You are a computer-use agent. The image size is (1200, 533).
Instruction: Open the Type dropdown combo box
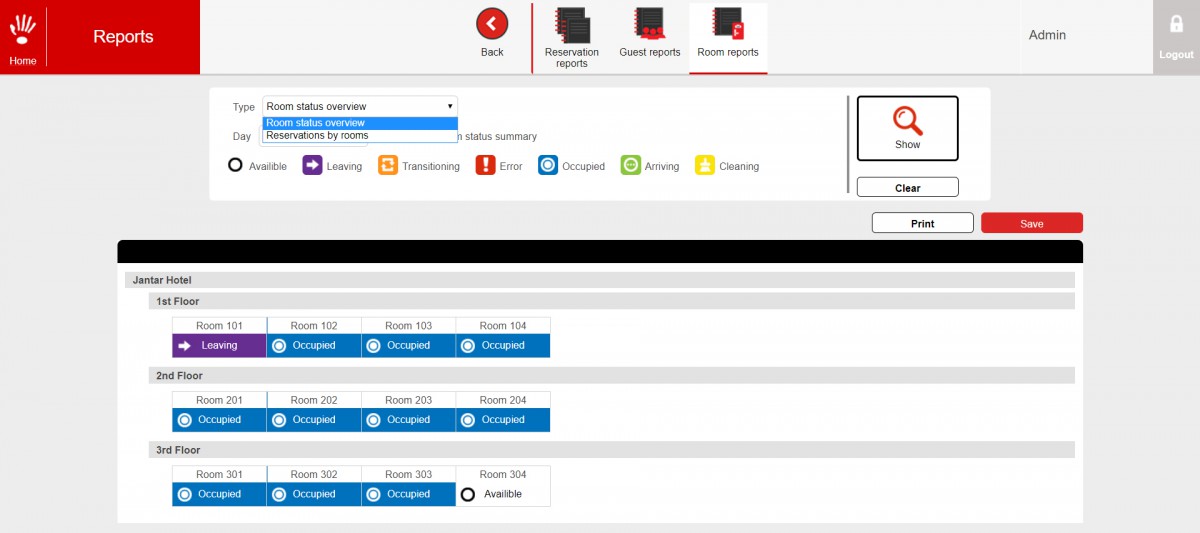[x=360, y=106]
